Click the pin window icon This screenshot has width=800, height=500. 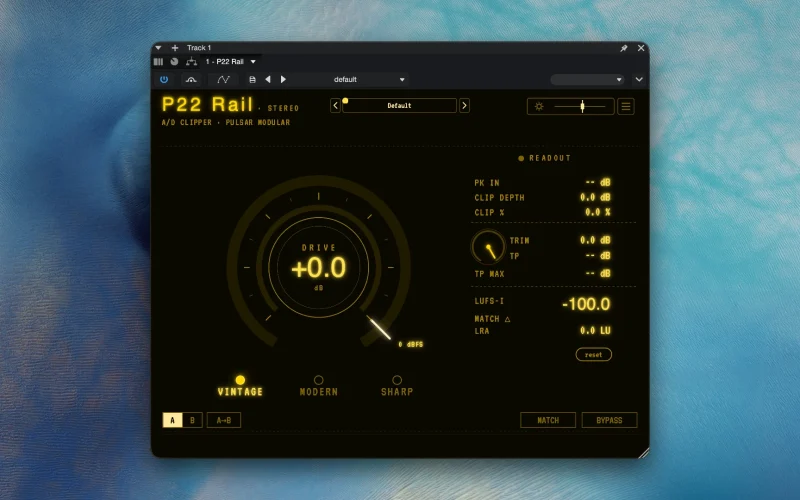pyautogui.click(x=623, y=48)
